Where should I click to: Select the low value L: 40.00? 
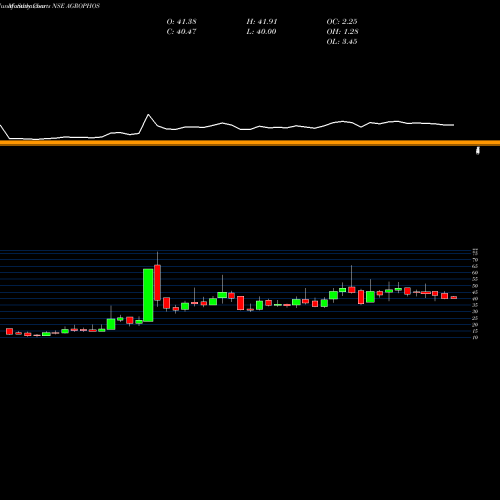pos(261,32)
